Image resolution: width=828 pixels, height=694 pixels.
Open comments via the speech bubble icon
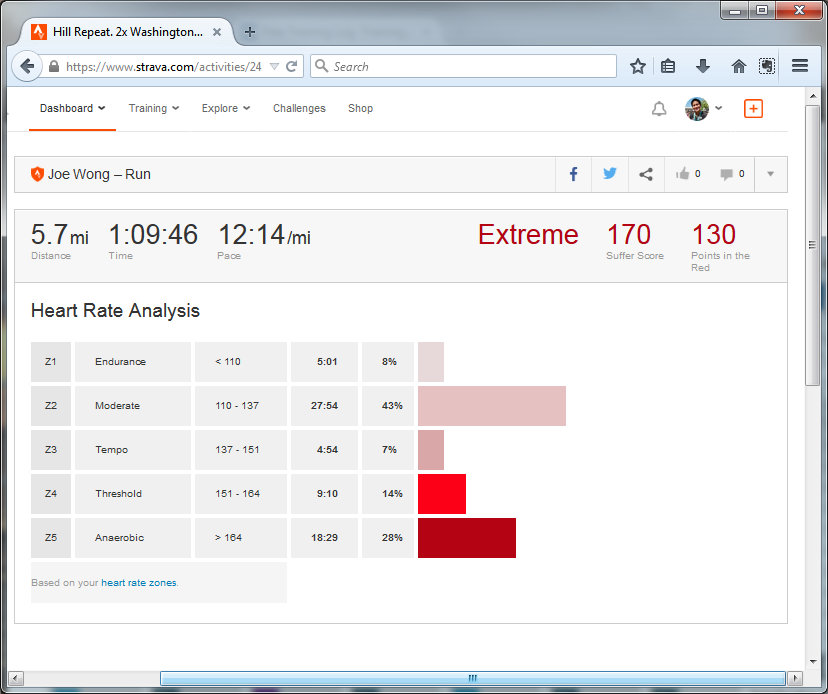pyautogui.click(x=727, y=174)
